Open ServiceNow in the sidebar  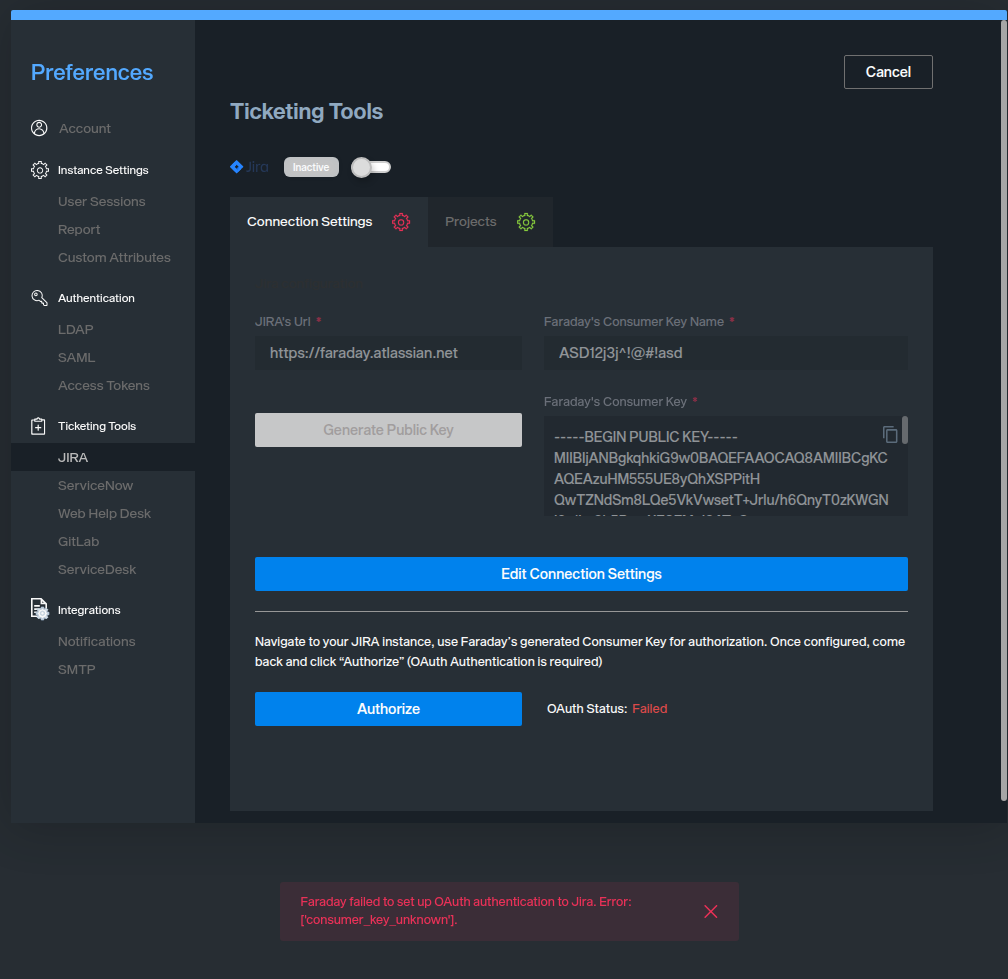click(x=95, y=486)
